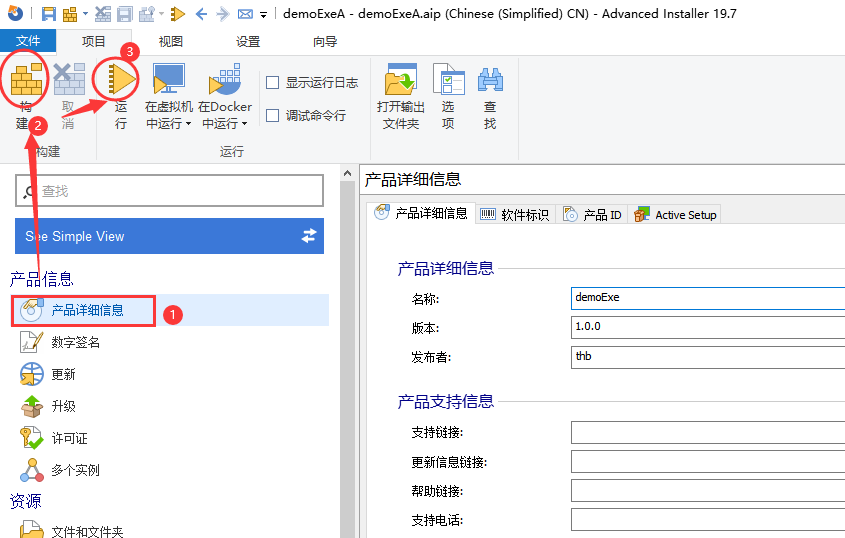845x538 pixels.
Task: Open 选项 (Options) ribbon button
Action: point(448,96)
